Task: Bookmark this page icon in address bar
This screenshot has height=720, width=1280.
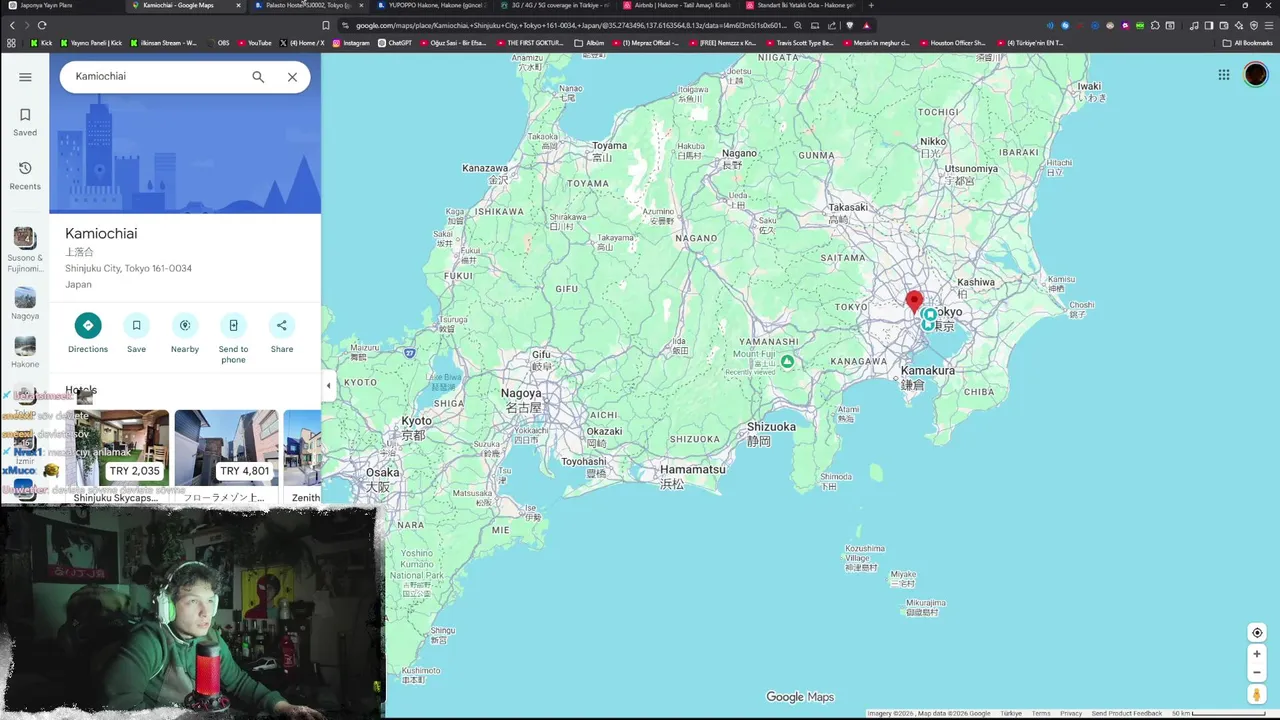Action: pyautogui.click(x=326, y=25)
